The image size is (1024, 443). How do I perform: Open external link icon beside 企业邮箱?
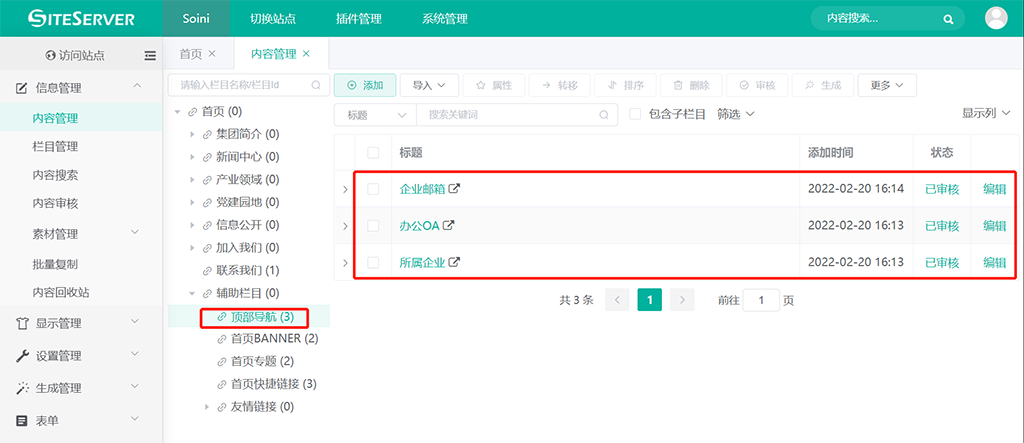pyautogui.click(x=455, y=188)
